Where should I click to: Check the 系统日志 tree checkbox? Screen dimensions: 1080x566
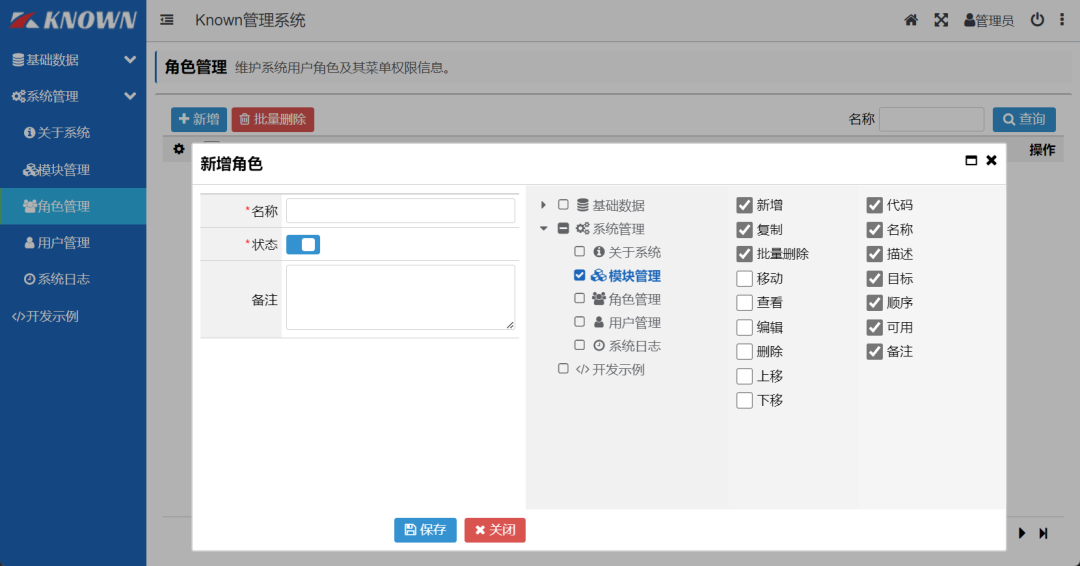pos(579,345)
